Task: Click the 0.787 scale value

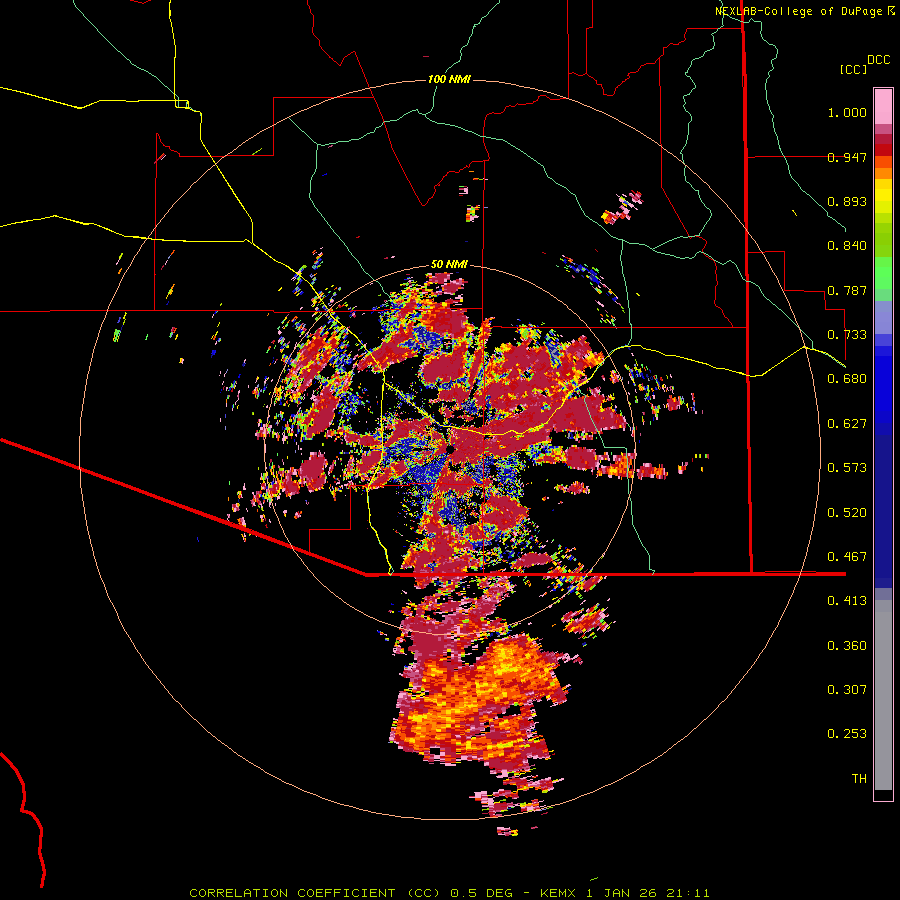Action: 847,290
